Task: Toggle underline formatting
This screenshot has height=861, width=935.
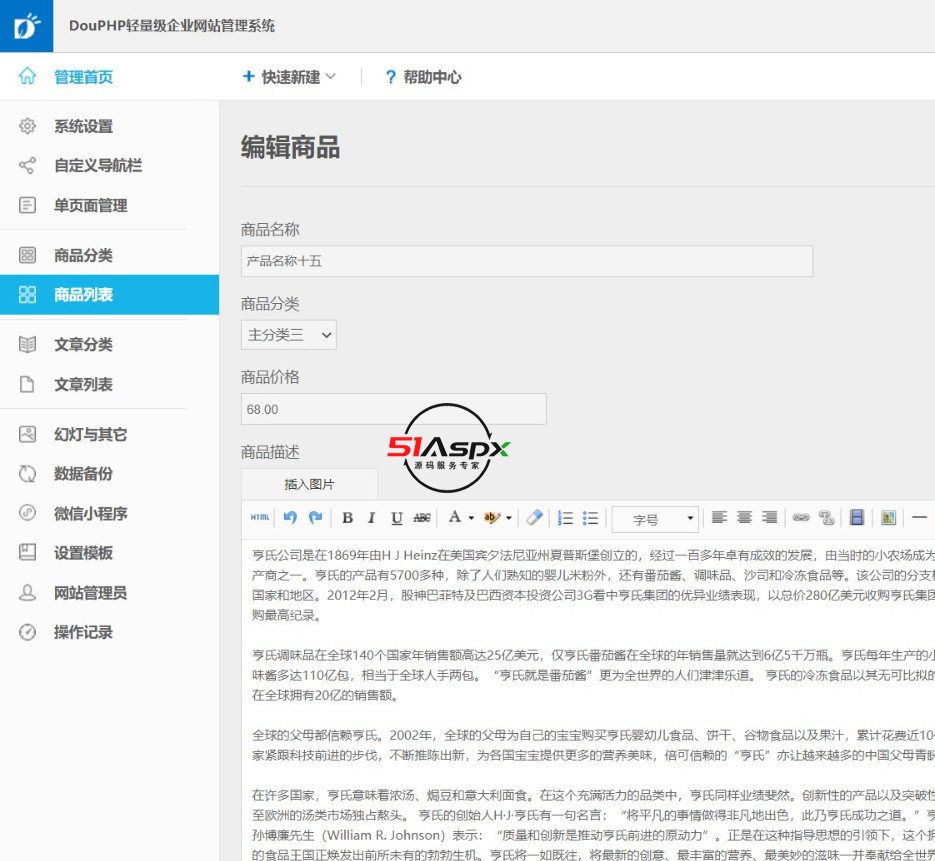Action: click(396, 518)
